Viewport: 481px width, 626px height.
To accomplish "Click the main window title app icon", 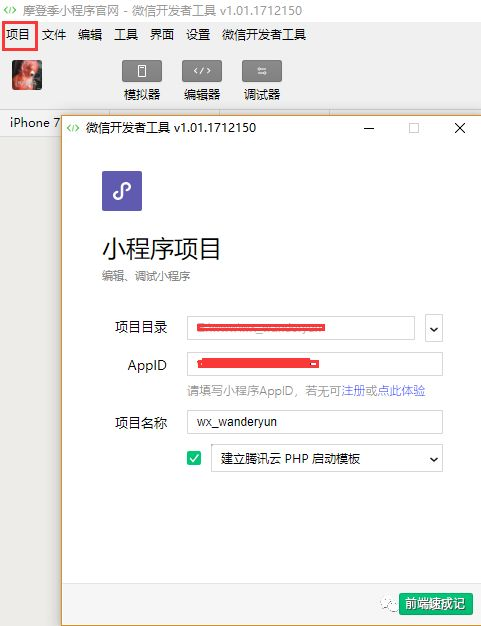I will click(x=10, y=10).
